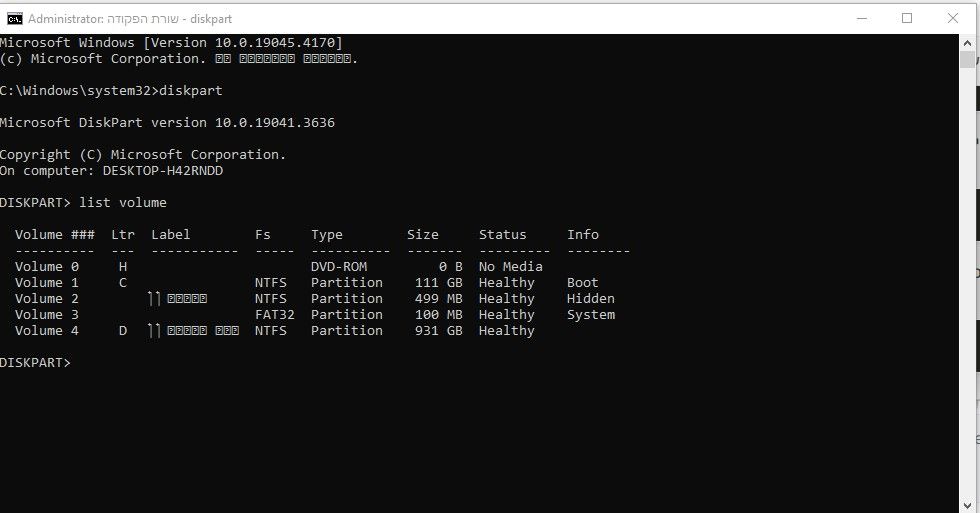Screen dimensions: 980x513
Task: Click drive letter 'C' for Volume 1
Action: click(123, 282)
